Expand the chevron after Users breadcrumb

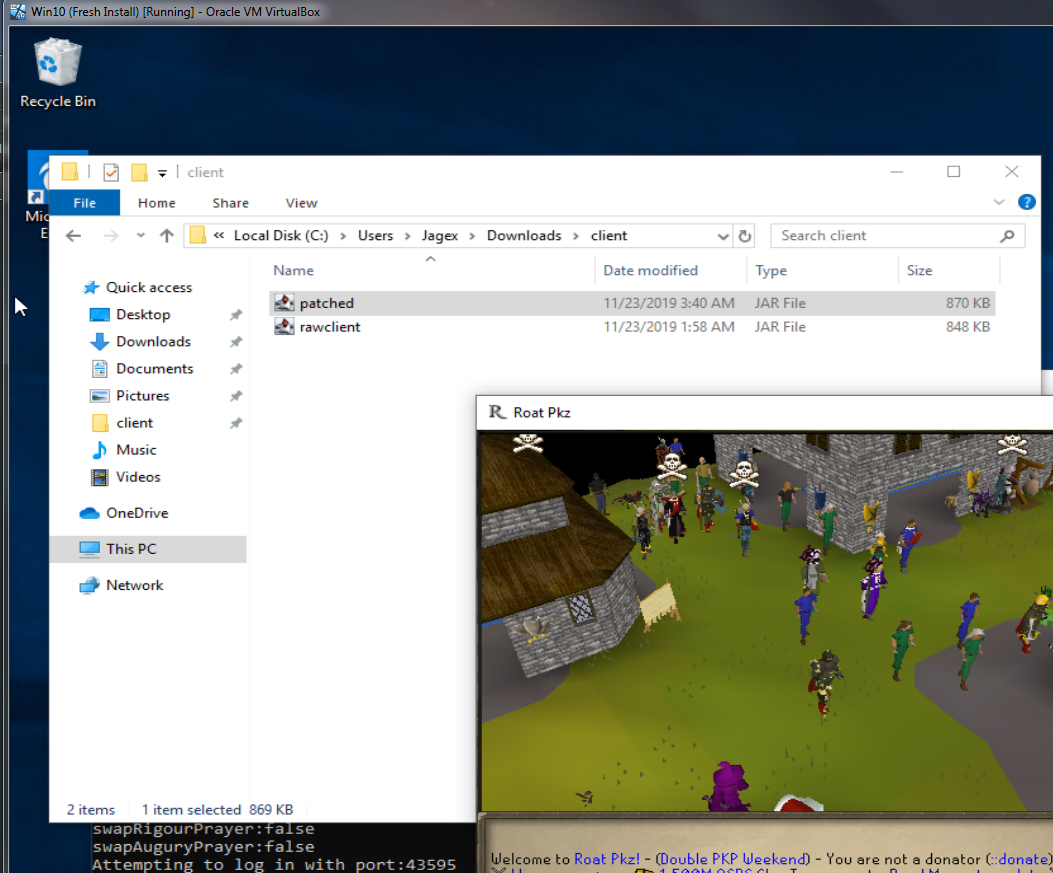407,236
